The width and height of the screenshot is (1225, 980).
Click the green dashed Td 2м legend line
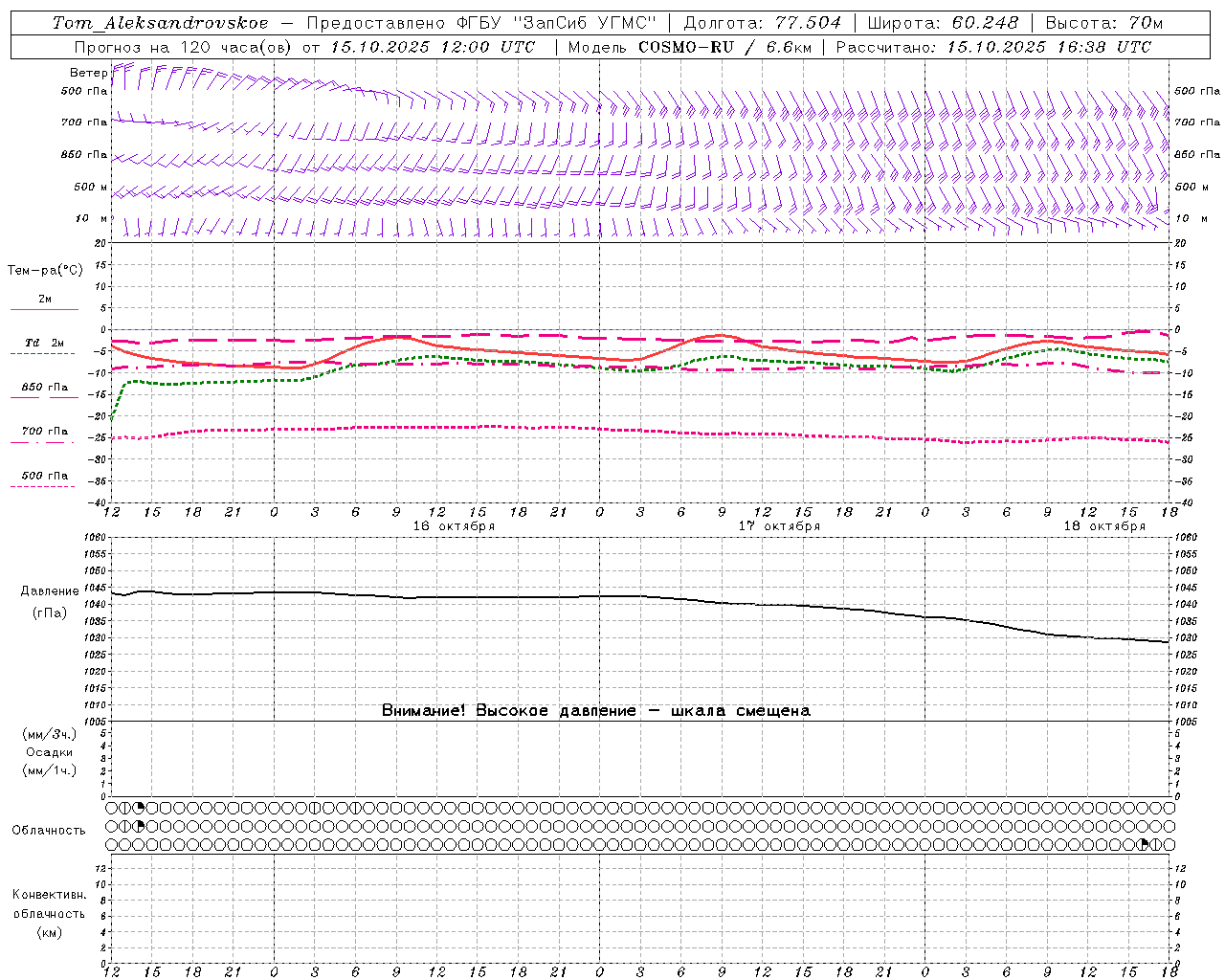(x=42, y=353)
